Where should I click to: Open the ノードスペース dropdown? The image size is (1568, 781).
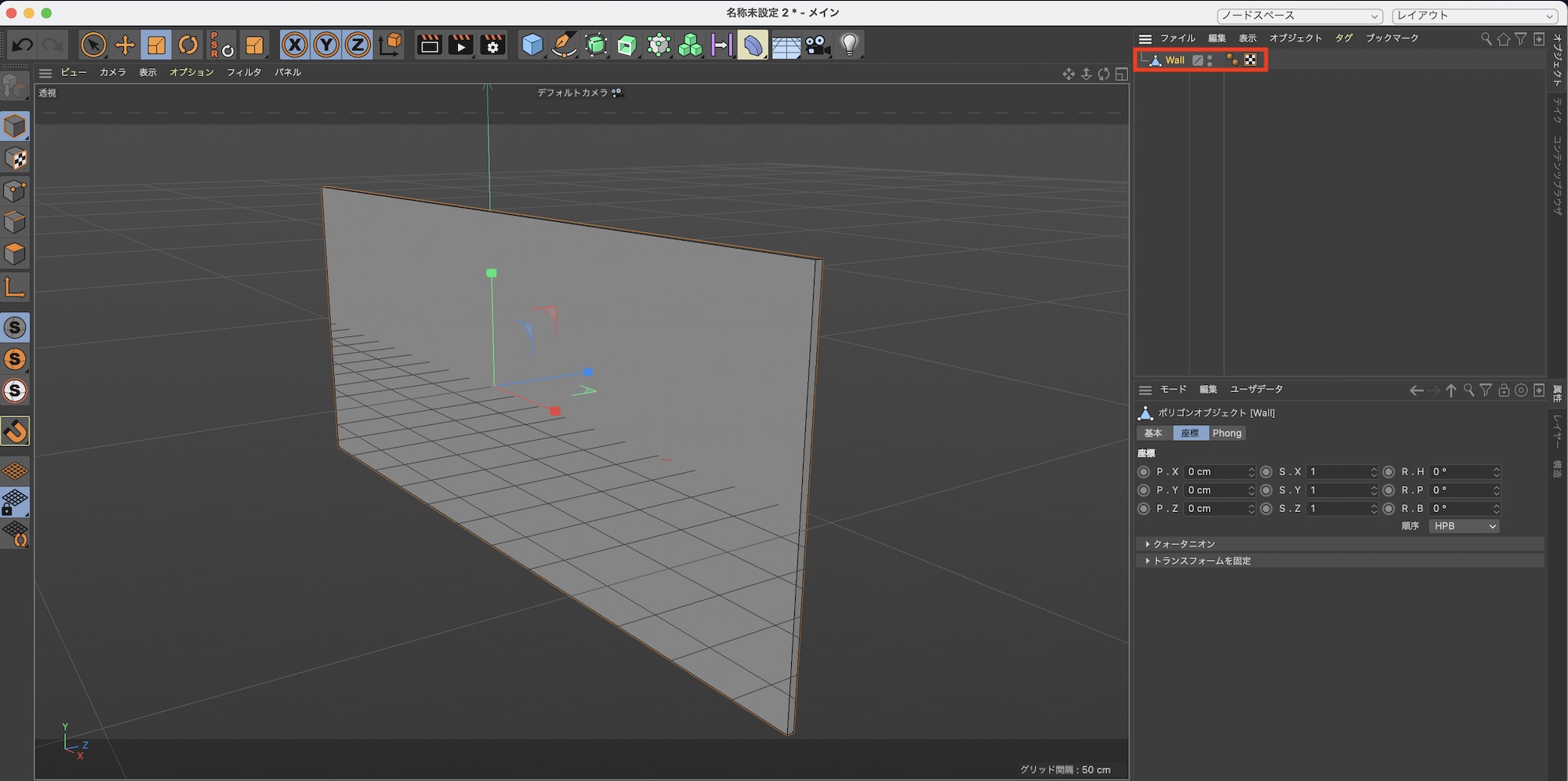tap(1298, 16)
